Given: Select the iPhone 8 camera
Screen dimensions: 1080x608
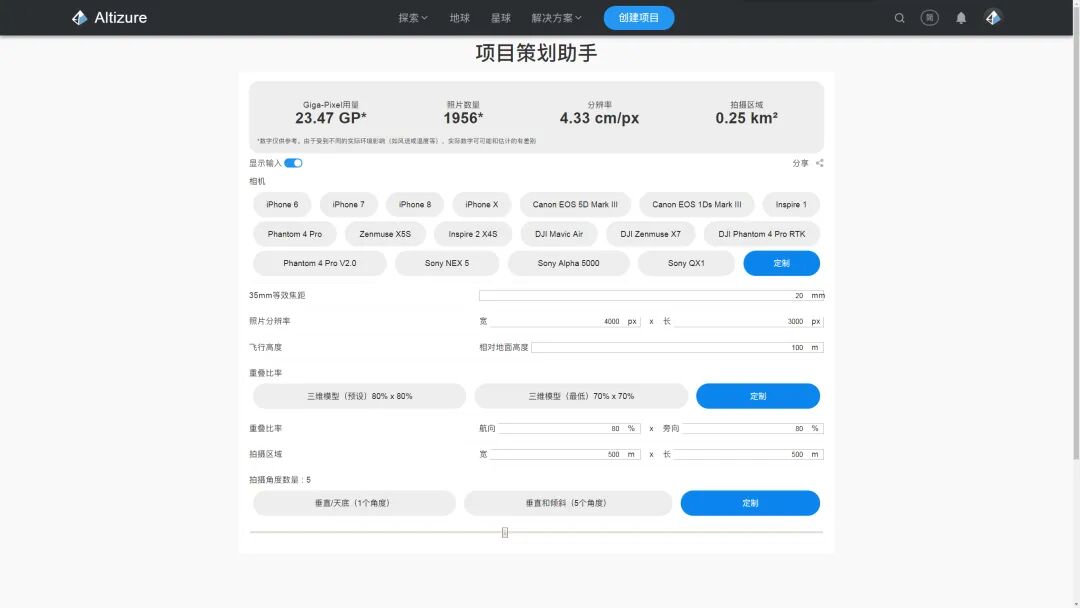Looking at the screenshot, I should click(415, 205).
